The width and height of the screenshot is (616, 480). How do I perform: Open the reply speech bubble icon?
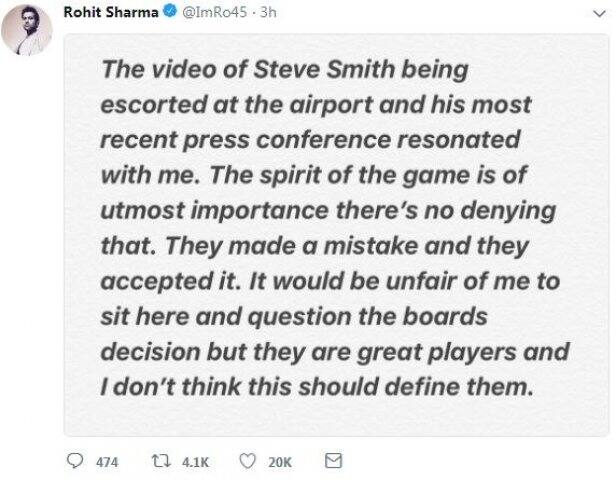[75, 461]
